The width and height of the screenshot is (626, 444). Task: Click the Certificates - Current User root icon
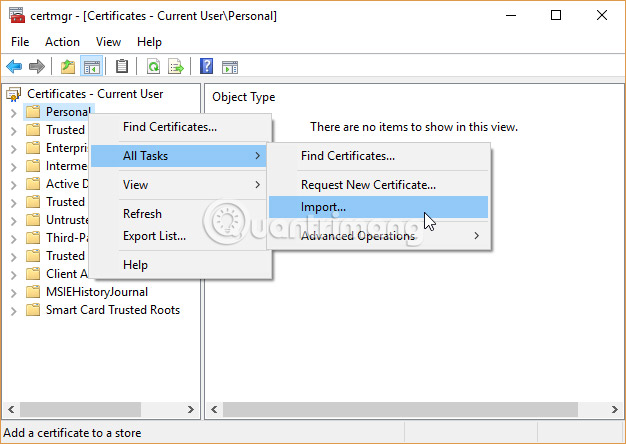(14, 94)
